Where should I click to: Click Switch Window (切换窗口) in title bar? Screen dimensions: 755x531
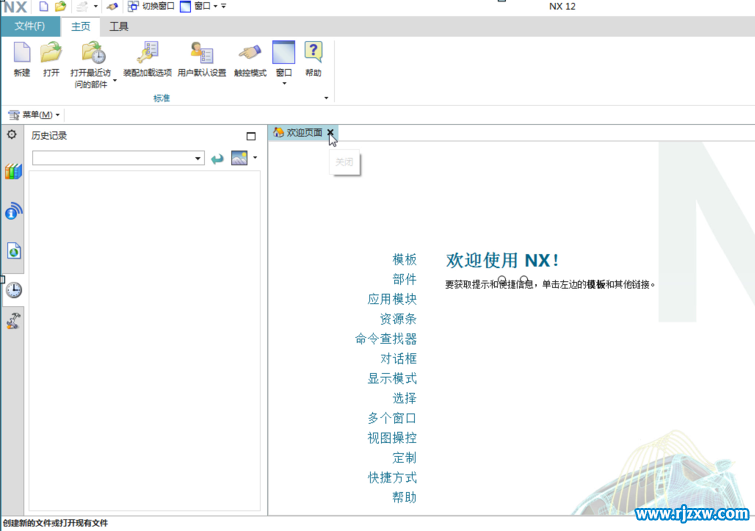point(151,6)
